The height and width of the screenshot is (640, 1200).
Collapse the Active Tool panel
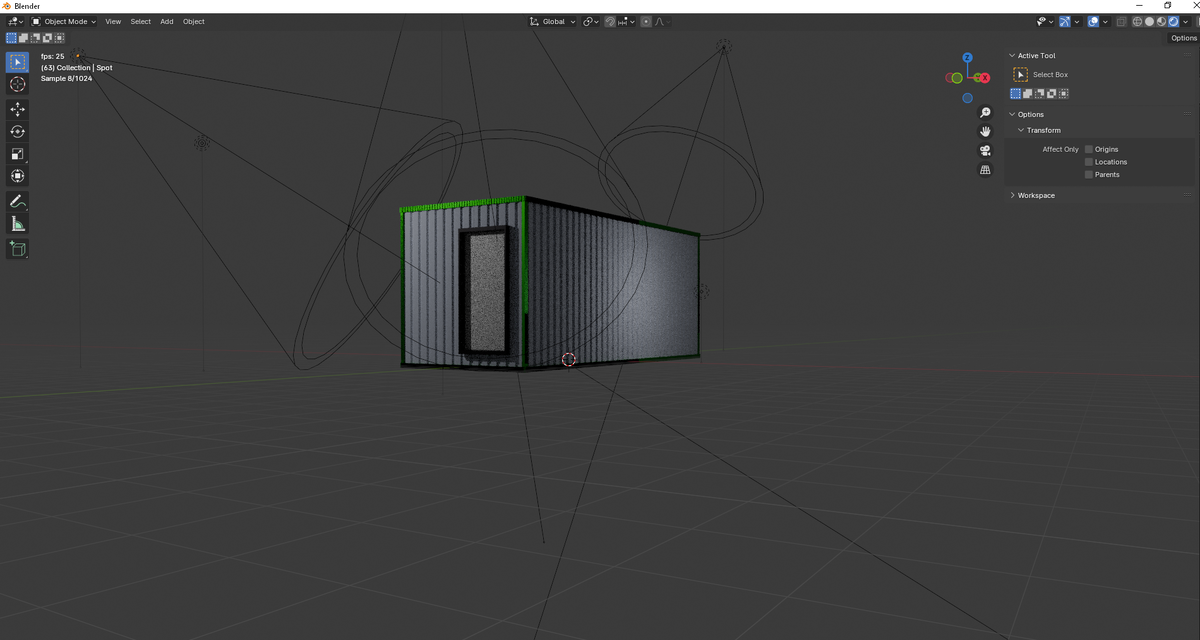[x=1011, y=56]
